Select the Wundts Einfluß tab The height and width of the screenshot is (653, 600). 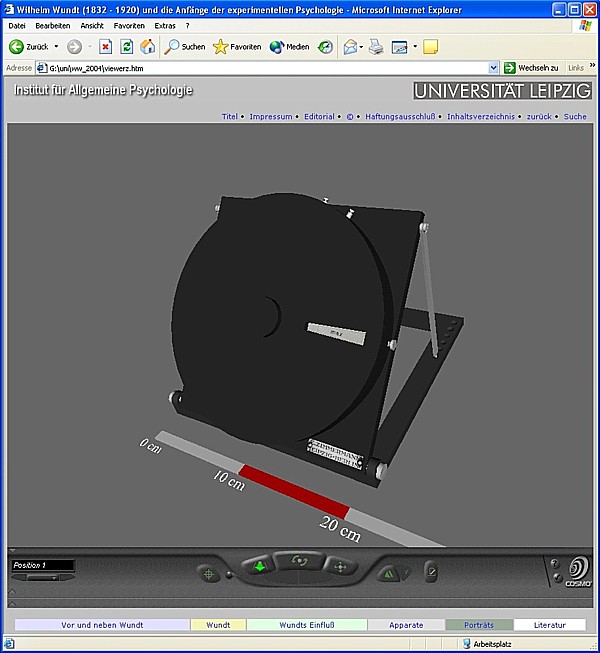pyautogui.click(x=307, y=625)
